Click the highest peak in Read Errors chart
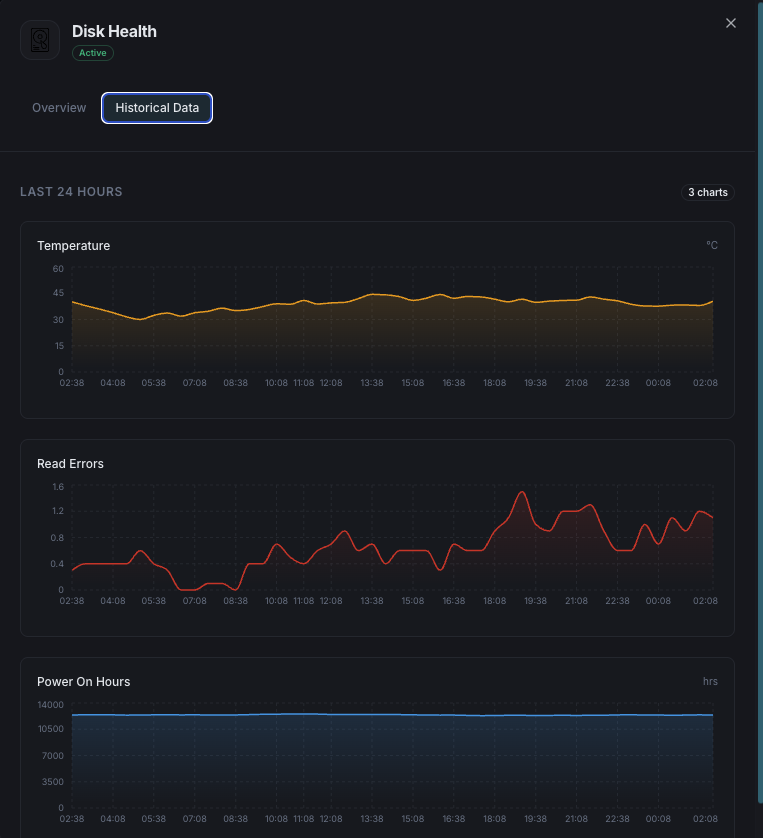The width and height of the screenshot is (763, 838). pyautogui.click(x=521, y=492)
